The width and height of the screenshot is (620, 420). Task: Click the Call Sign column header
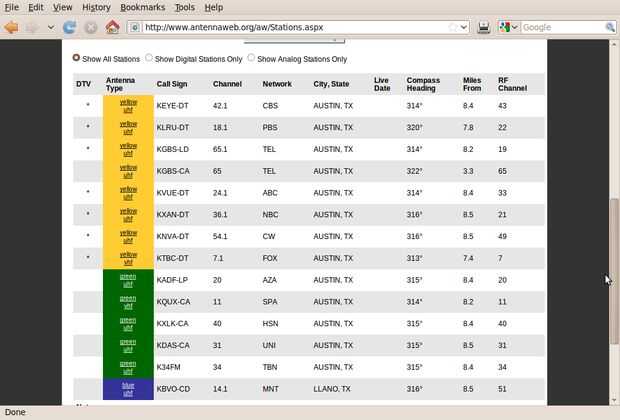(x=172, y=84)
